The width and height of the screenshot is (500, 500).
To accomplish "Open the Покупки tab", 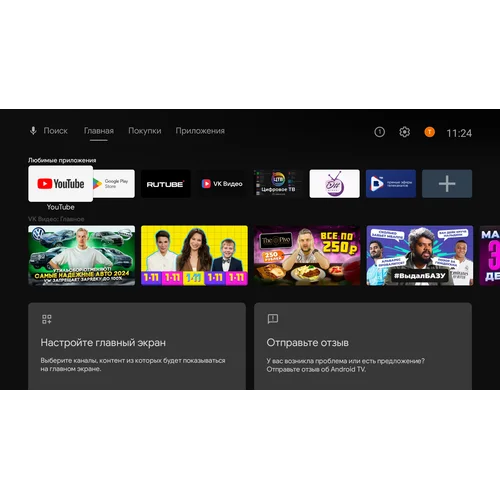I will coord(145,131).
